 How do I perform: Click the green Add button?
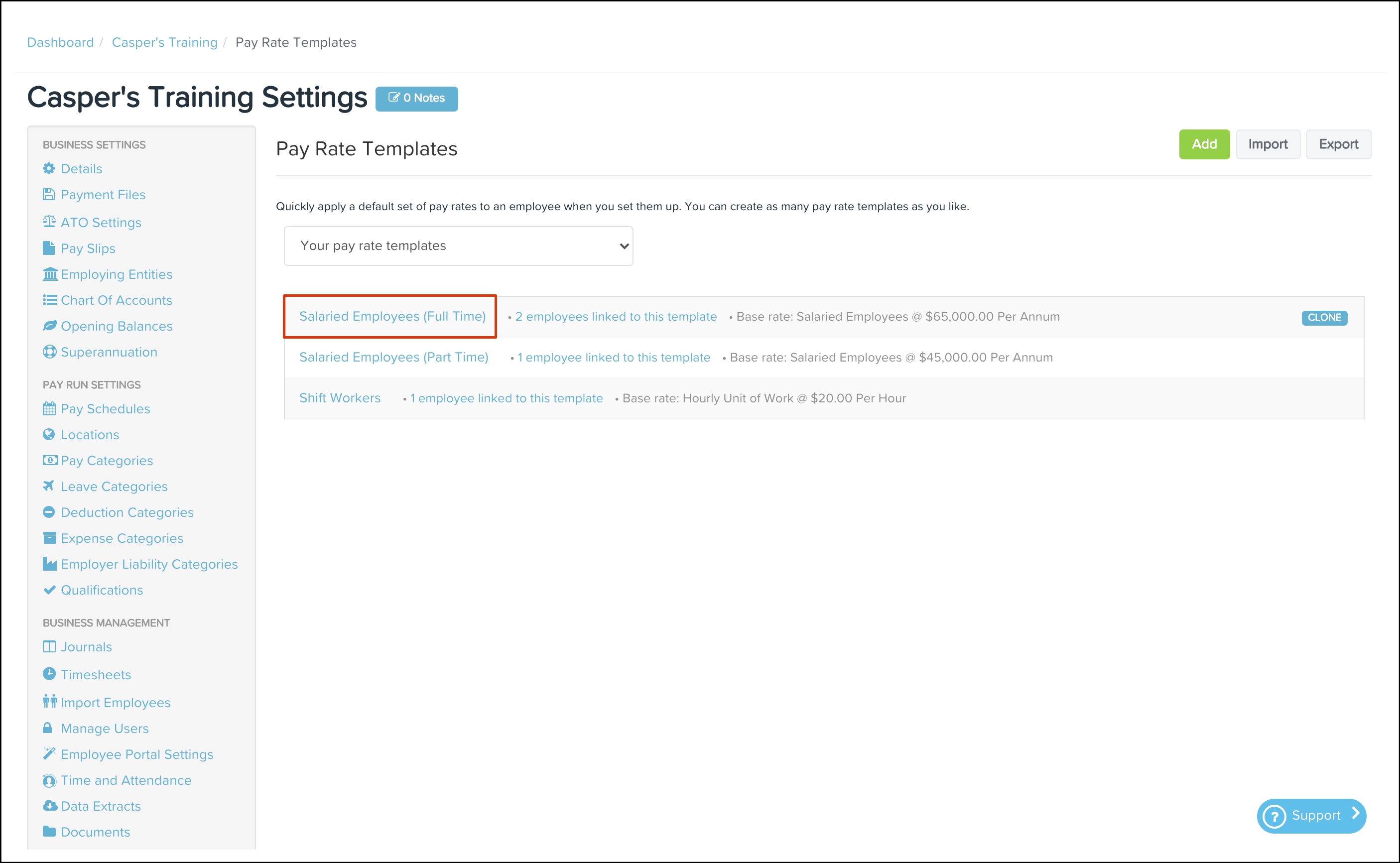(x=1204, y=144)
